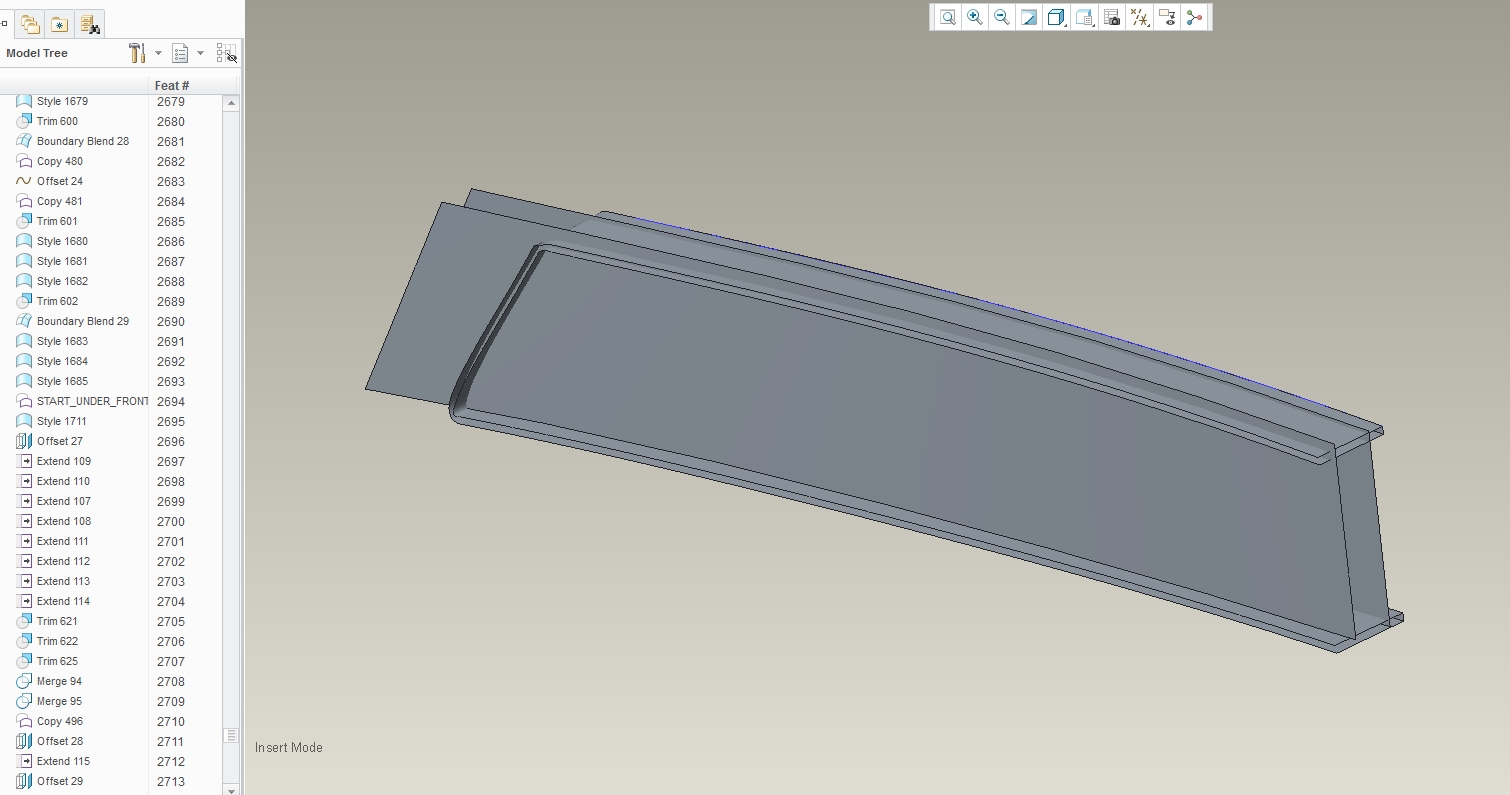The image size is (1510, 795).
Task: Toggle the Annotation Display eye icon
Action: (1167, 17)
